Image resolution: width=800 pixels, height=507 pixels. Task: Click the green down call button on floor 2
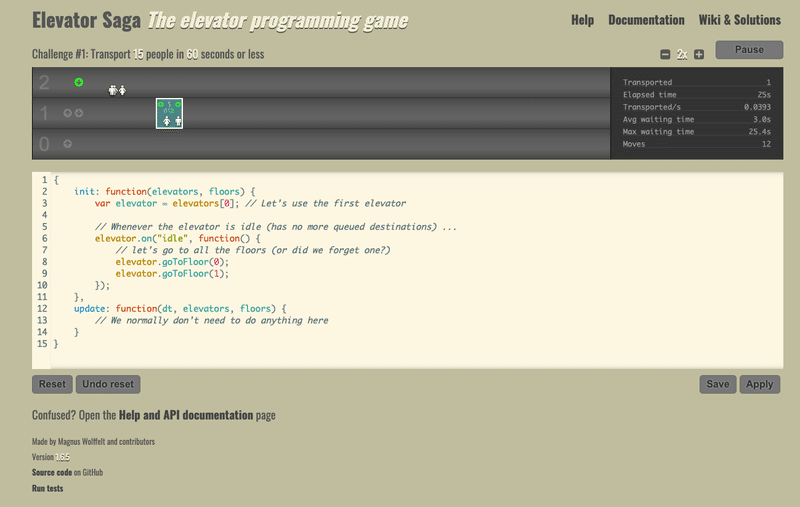(79, 82)
